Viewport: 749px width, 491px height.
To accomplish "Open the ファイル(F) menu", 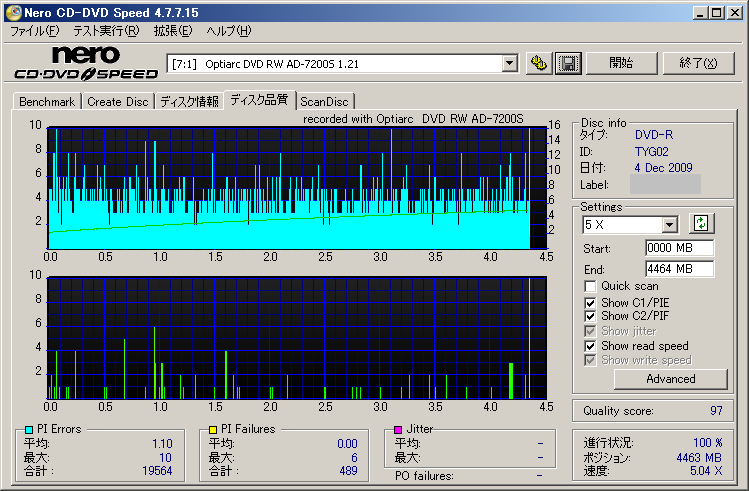I will tap(34, 31).
